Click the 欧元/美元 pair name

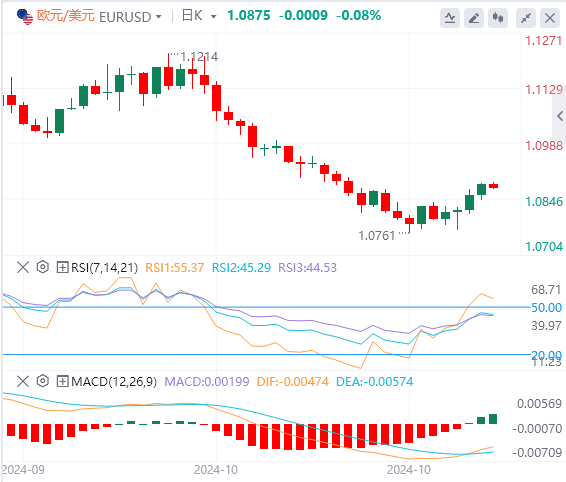click(x=66, y=16)
